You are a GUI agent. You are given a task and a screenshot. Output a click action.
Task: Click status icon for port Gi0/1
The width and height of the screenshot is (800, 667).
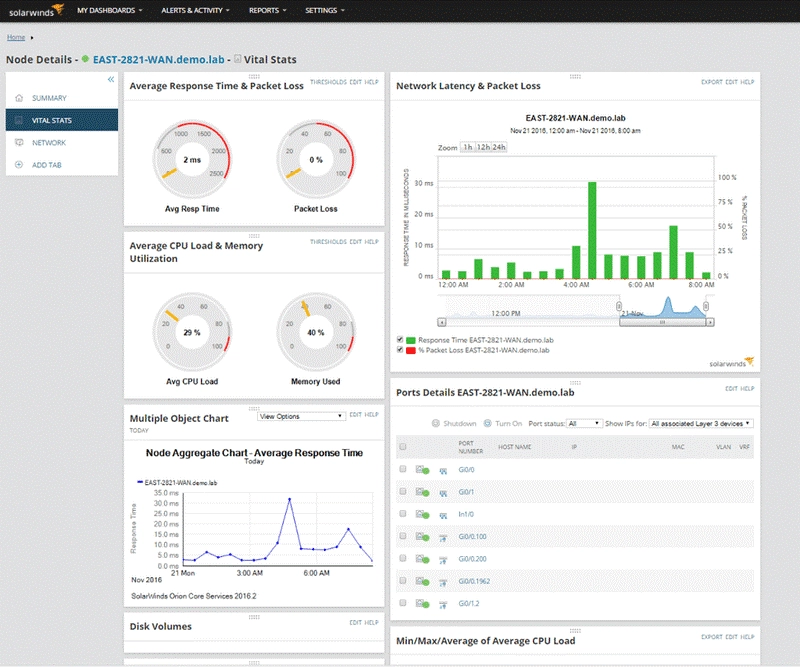click(422, 492)
